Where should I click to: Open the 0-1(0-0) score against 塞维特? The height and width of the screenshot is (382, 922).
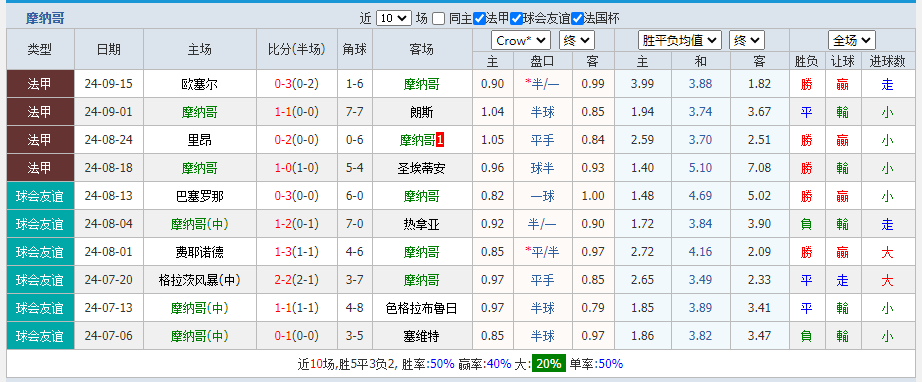296,336
